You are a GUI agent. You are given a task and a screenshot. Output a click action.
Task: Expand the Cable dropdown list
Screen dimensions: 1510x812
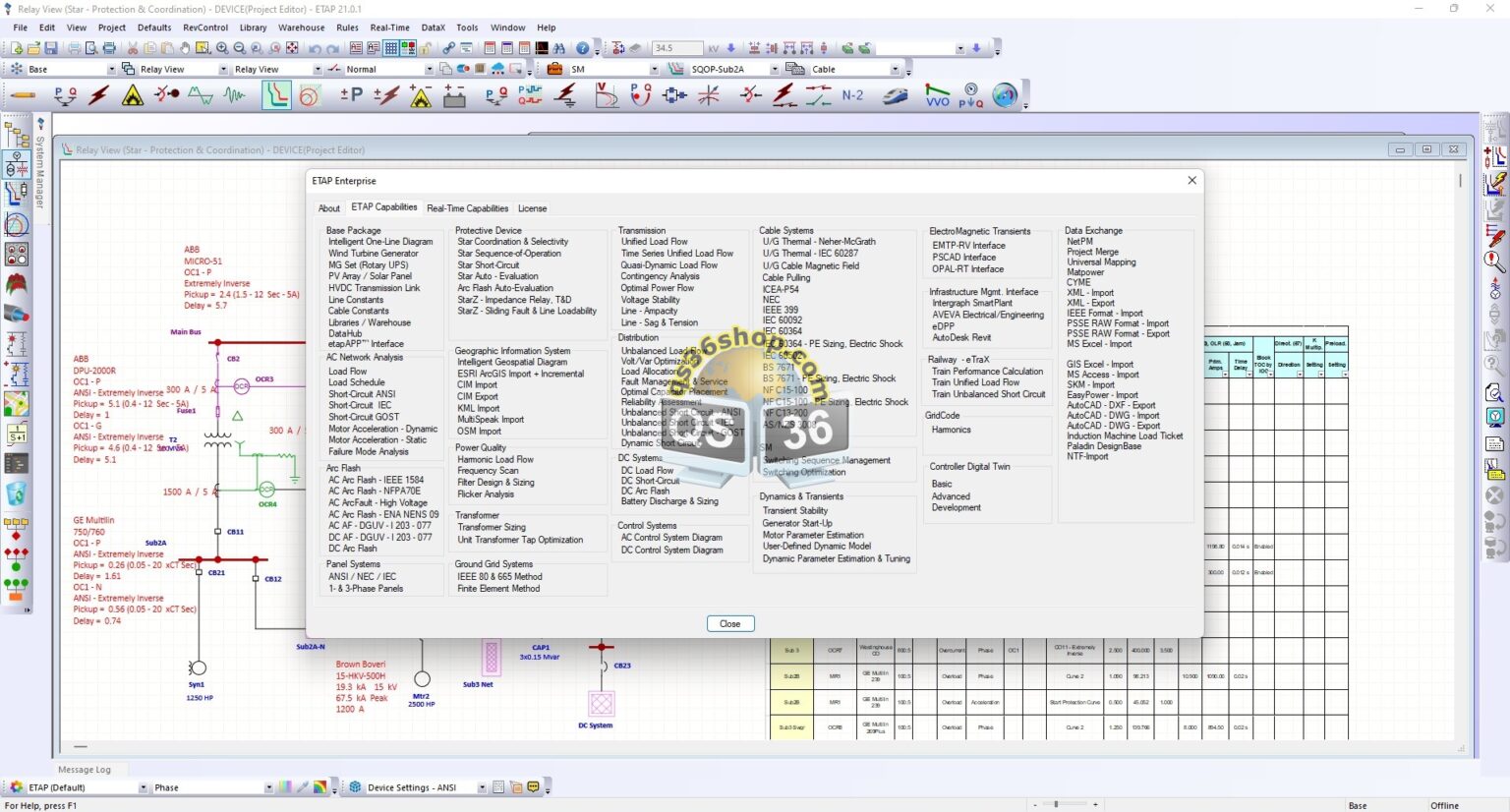tap(895, 70)
